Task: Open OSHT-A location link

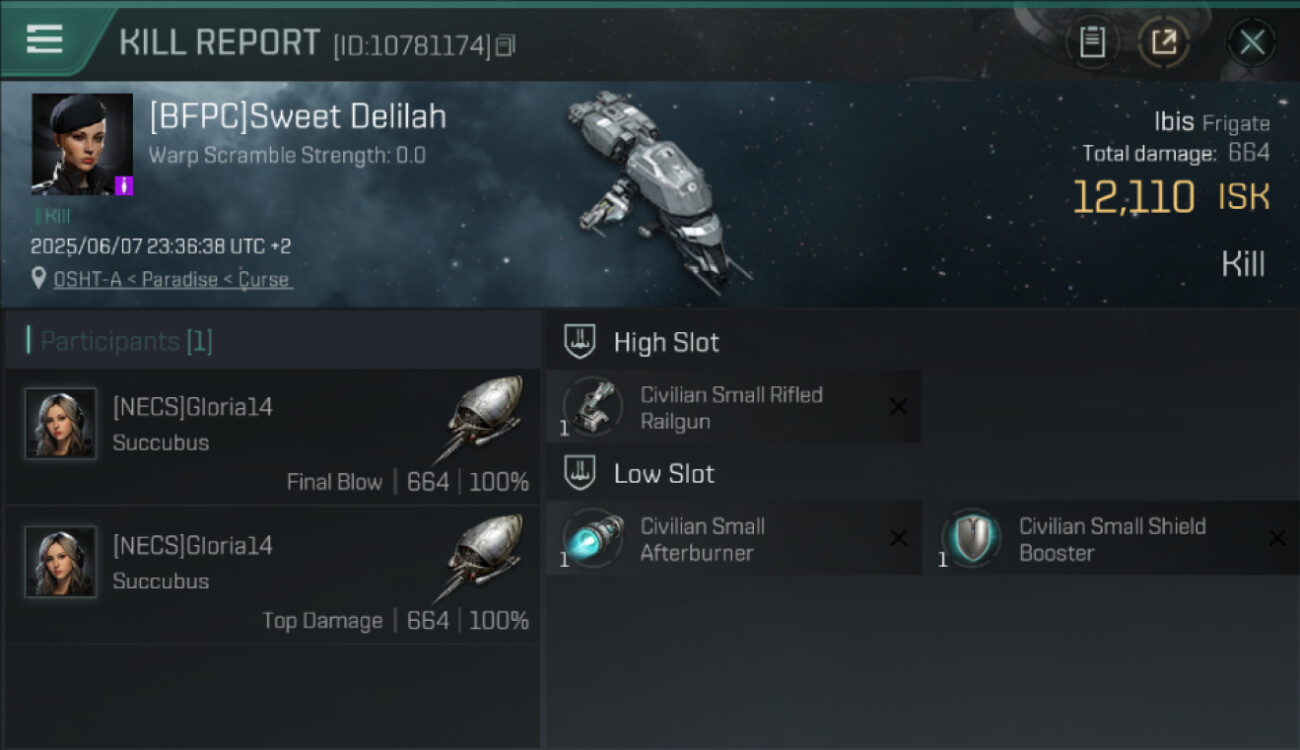Action: click(87, 280)
